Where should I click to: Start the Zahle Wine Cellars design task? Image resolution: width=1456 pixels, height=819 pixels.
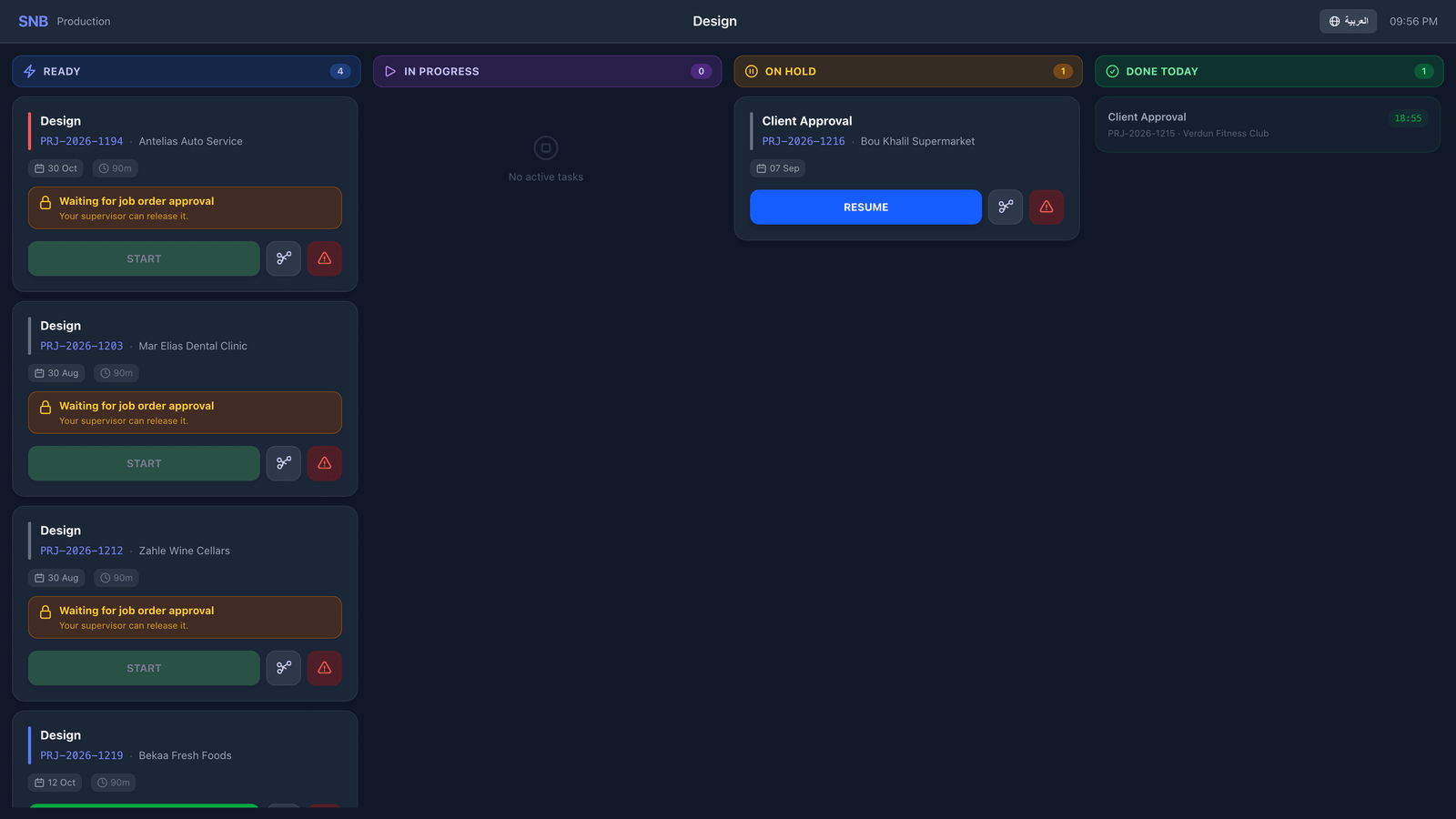(144, 668)
